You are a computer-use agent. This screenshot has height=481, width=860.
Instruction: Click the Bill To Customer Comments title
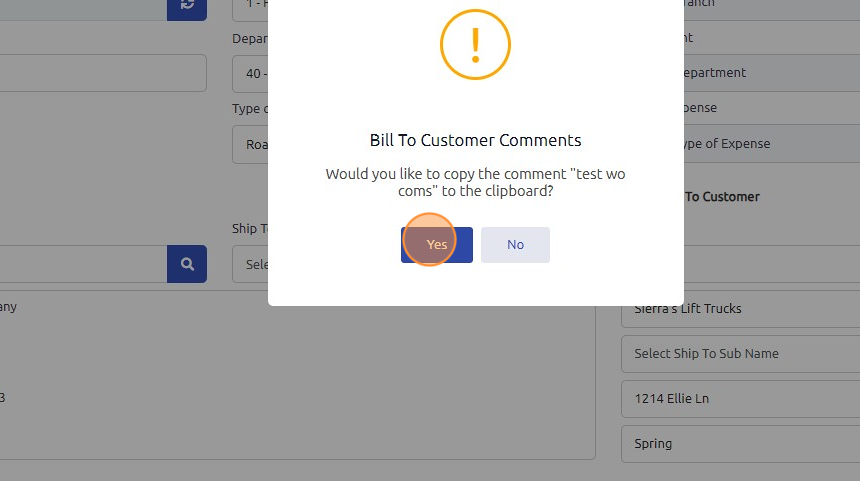(475, 140)
